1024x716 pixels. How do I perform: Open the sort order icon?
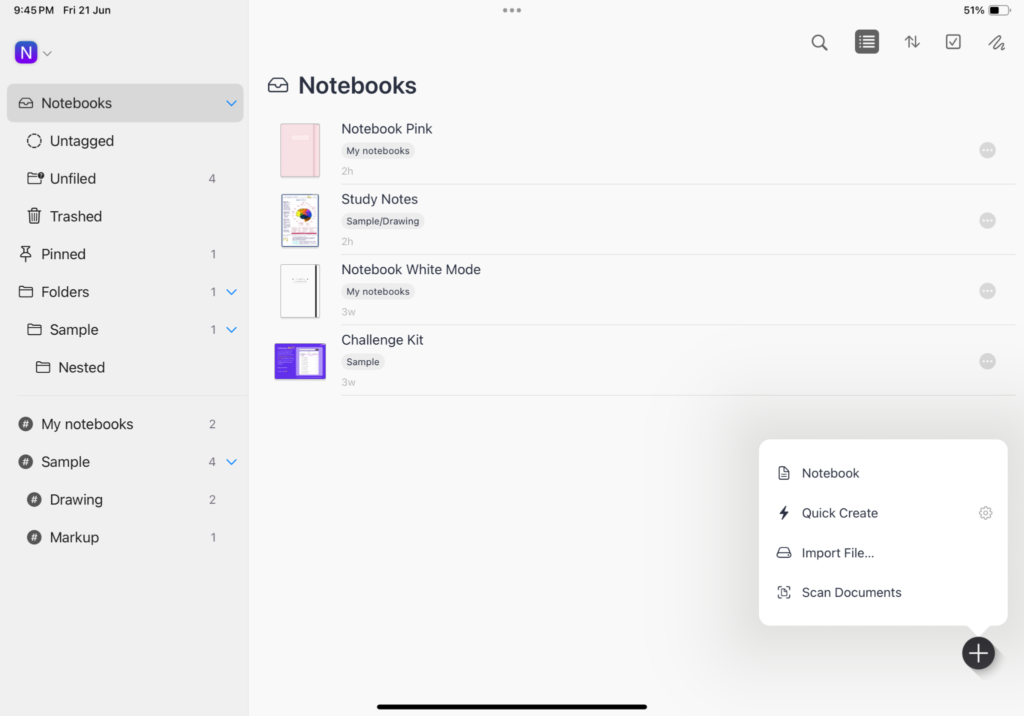[x=911, y=42]
